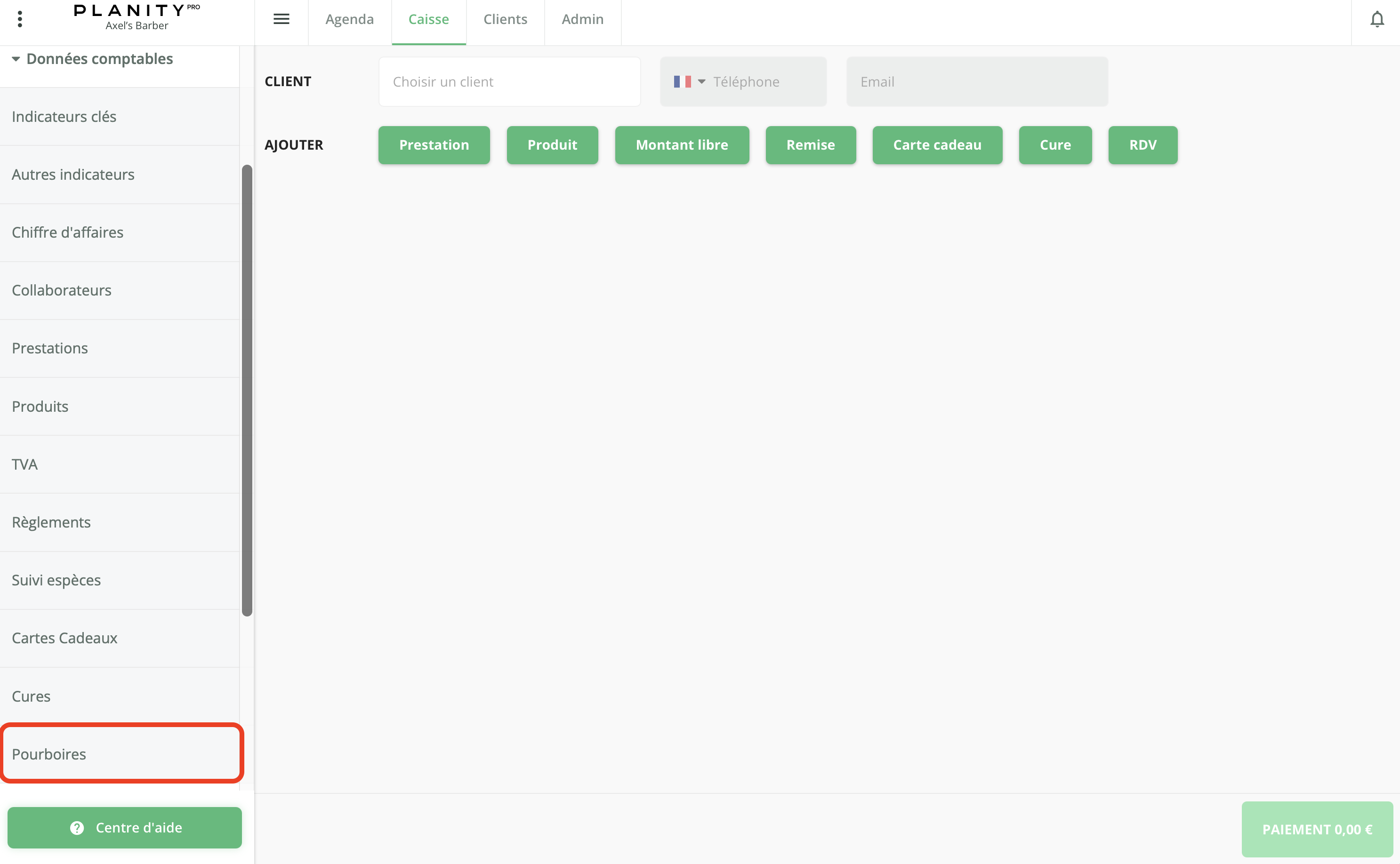Screen dimensions: 1400x864
Task: Add a Prestation to the sale
Action: (x=434, y=145)
